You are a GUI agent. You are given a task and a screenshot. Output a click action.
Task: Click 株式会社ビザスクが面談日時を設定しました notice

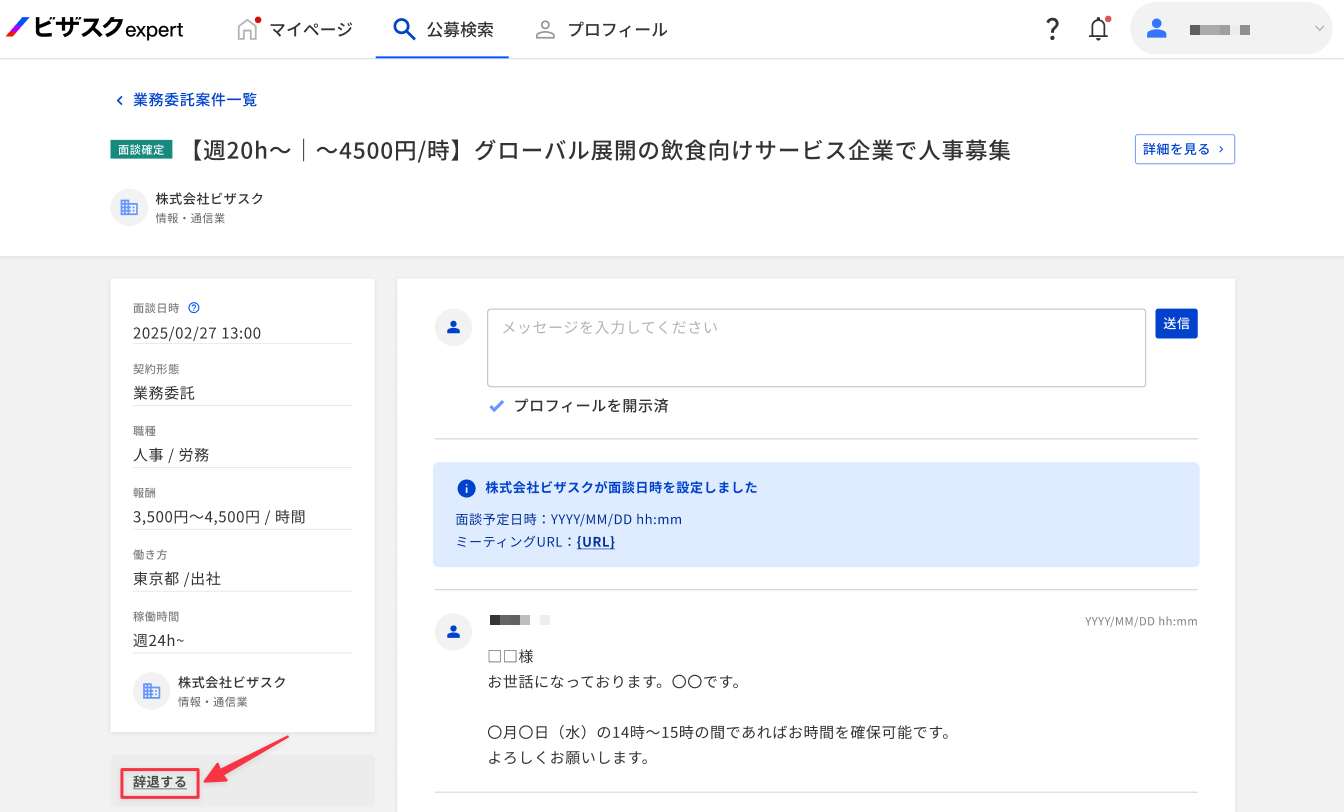[x=621, y=488]
